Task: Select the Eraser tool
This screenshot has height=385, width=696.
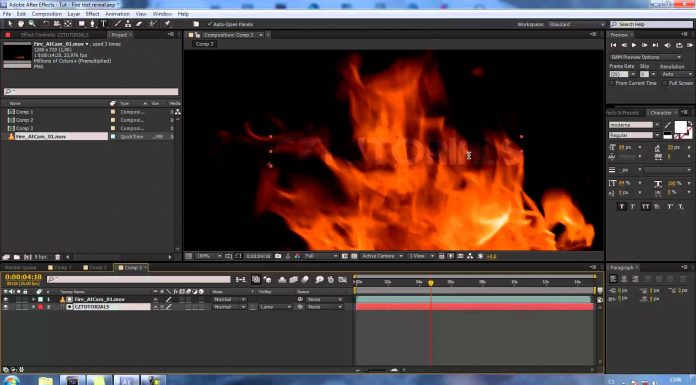Action: (139, 24)
